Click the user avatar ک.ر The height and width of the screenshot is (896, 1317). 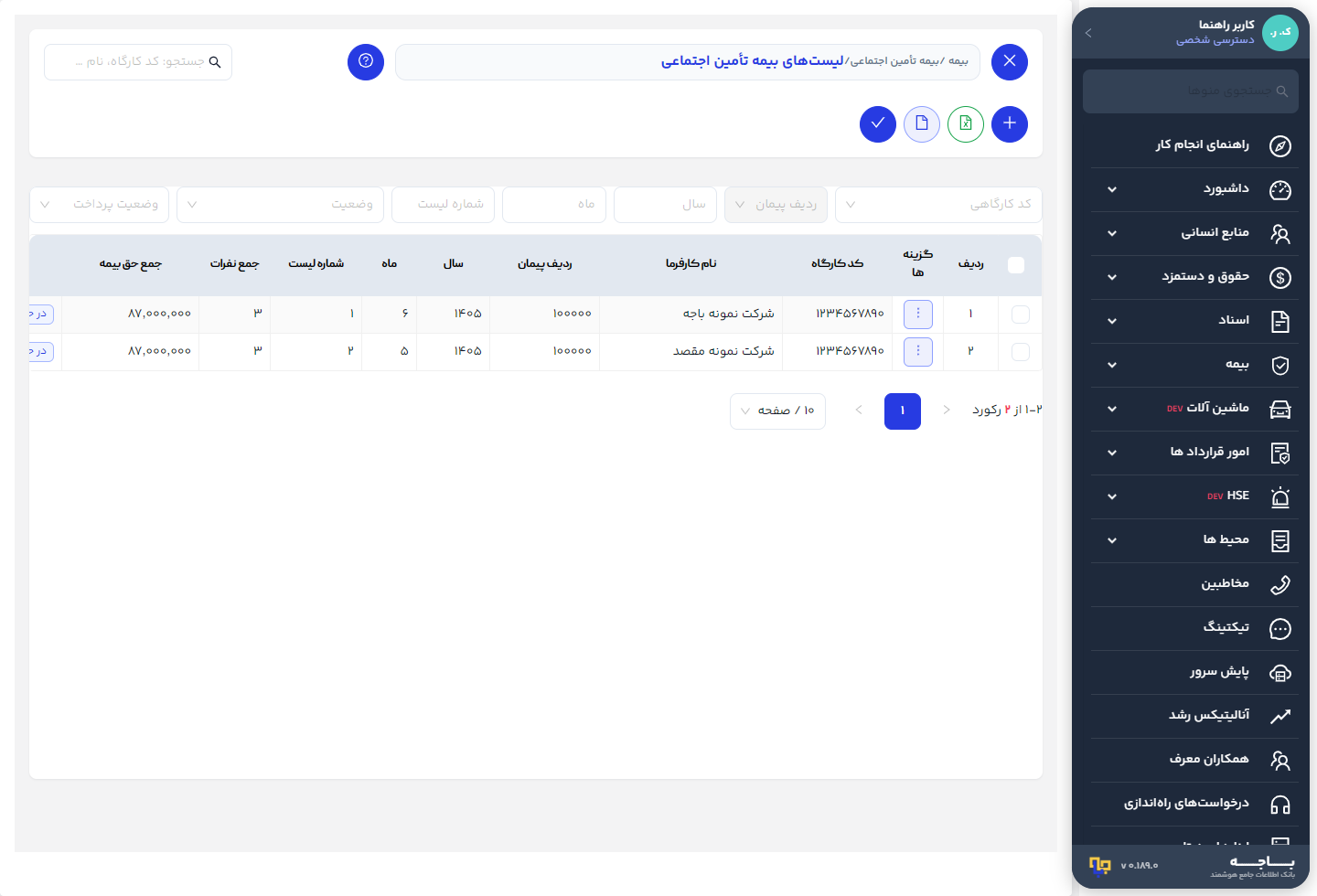1280,33
